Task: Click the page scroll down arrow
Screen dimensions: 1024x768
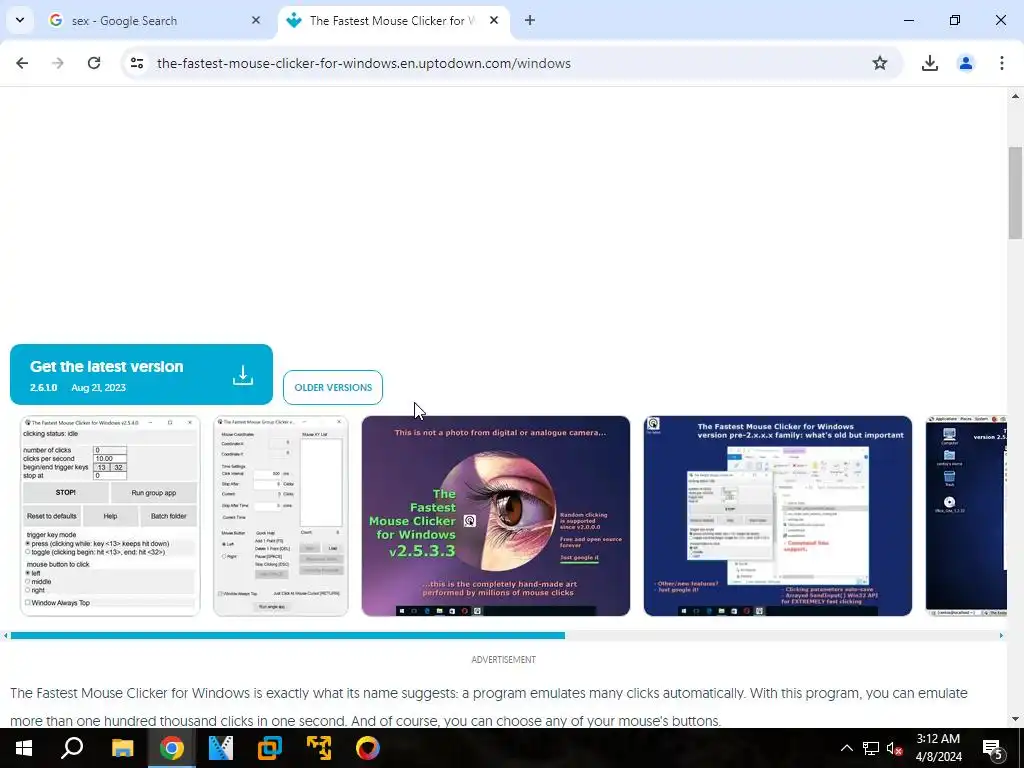Action: [x=1016, y=719]
